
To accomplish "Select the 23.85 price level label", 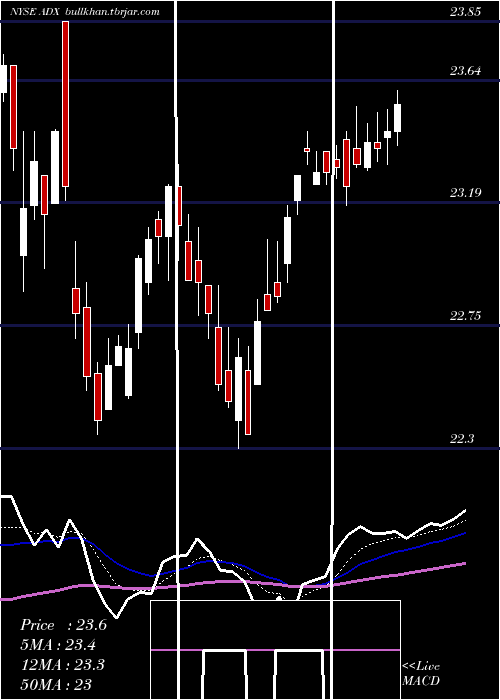I will click(466, 12).
